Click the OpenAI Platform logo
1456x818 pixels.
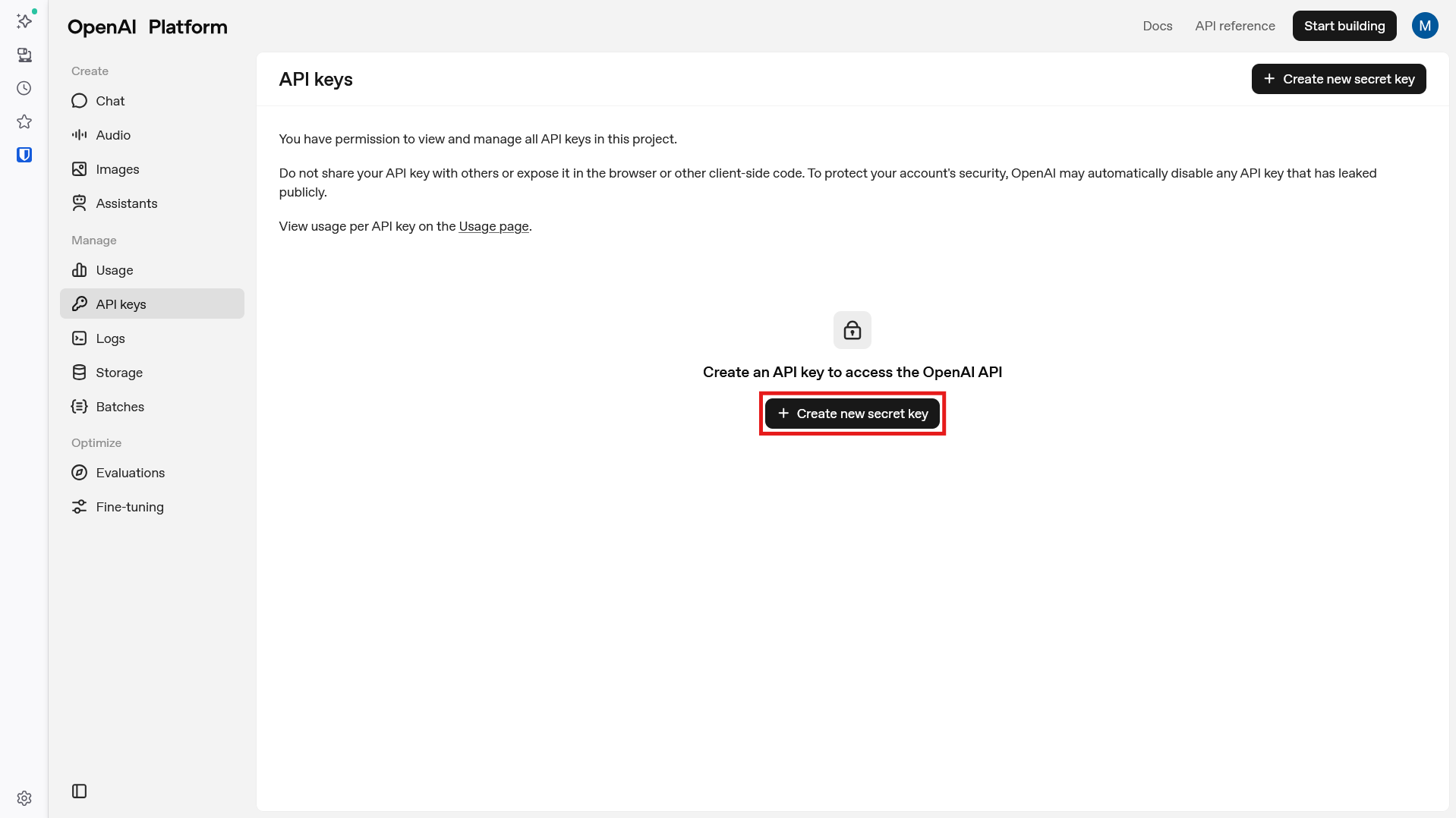click(x=147, y=27)
